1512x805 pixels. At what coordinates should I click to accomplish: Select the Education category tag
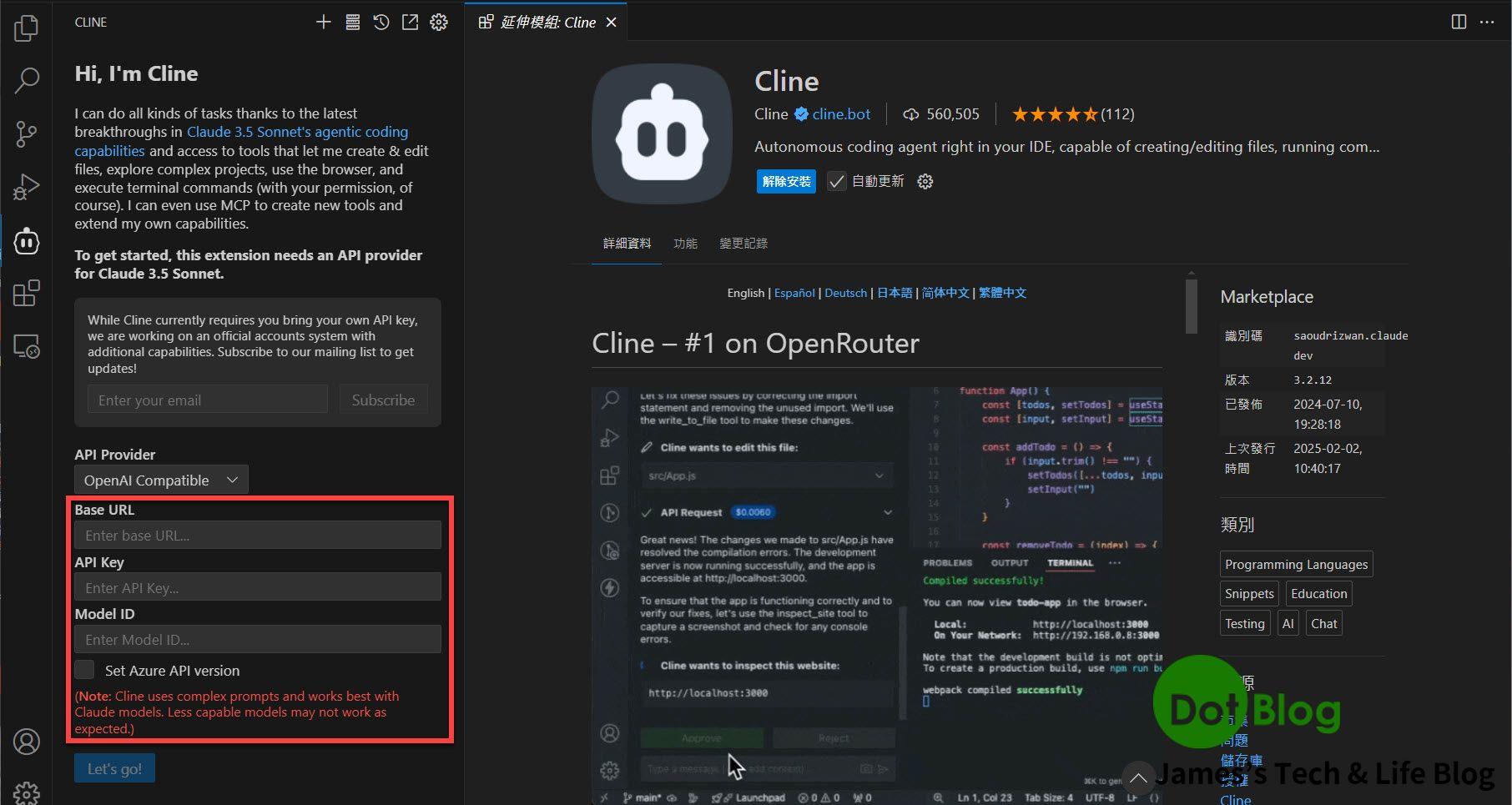pos(1318,593)
